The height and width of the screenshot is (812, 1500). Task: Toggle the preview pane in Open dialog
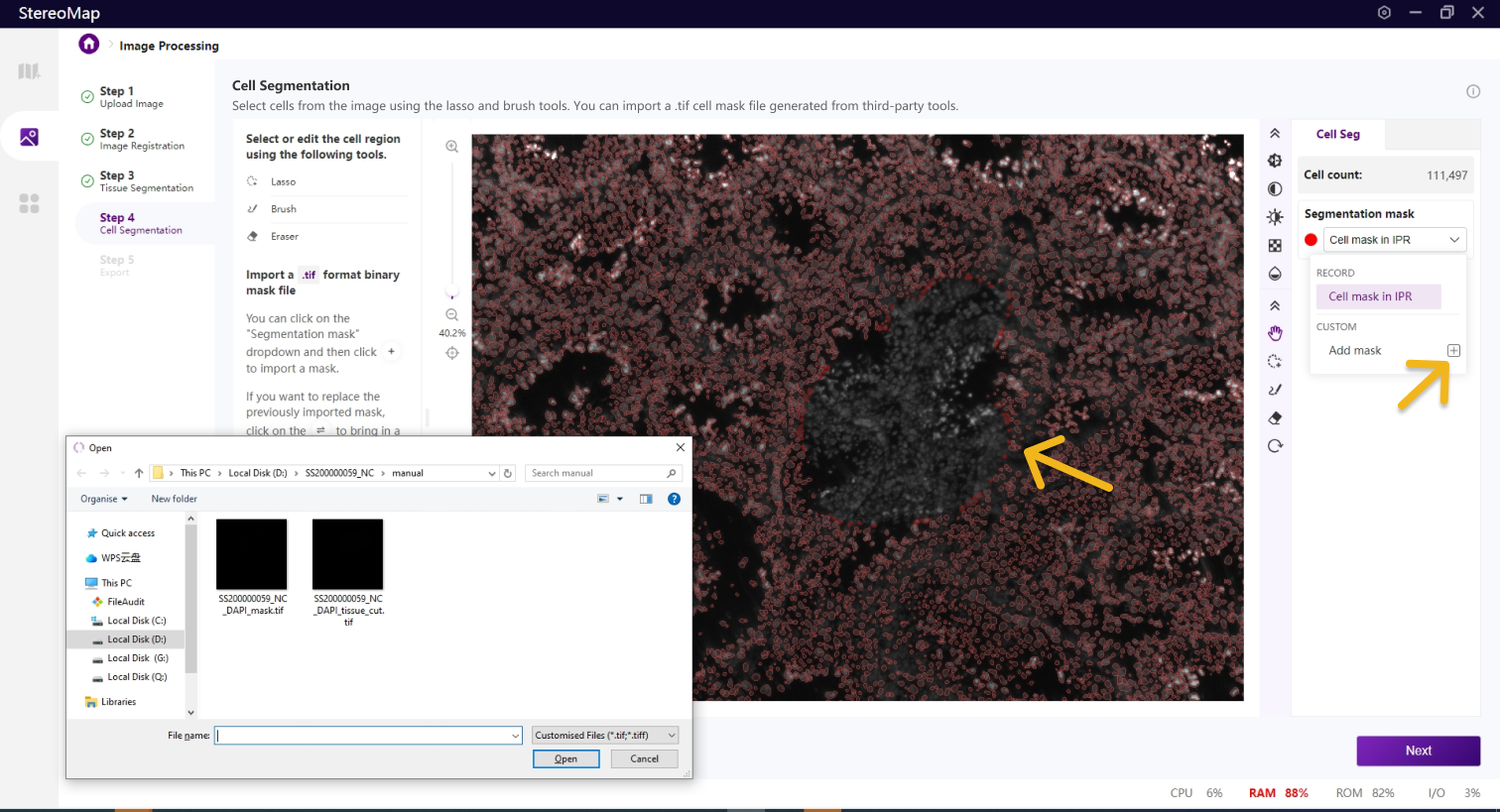point(646,499)
